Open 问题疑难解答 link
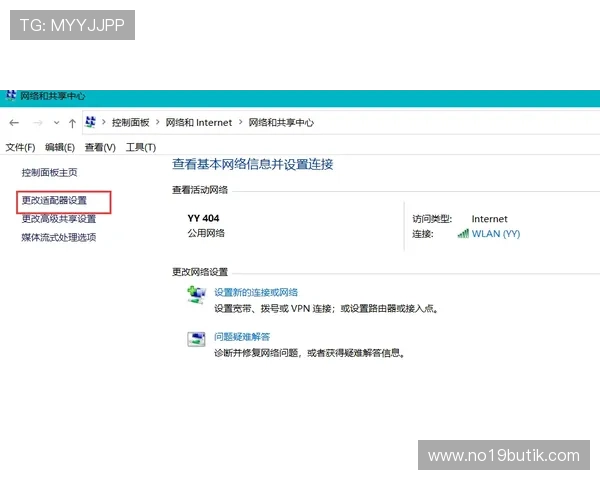 (x=242, y=337)
